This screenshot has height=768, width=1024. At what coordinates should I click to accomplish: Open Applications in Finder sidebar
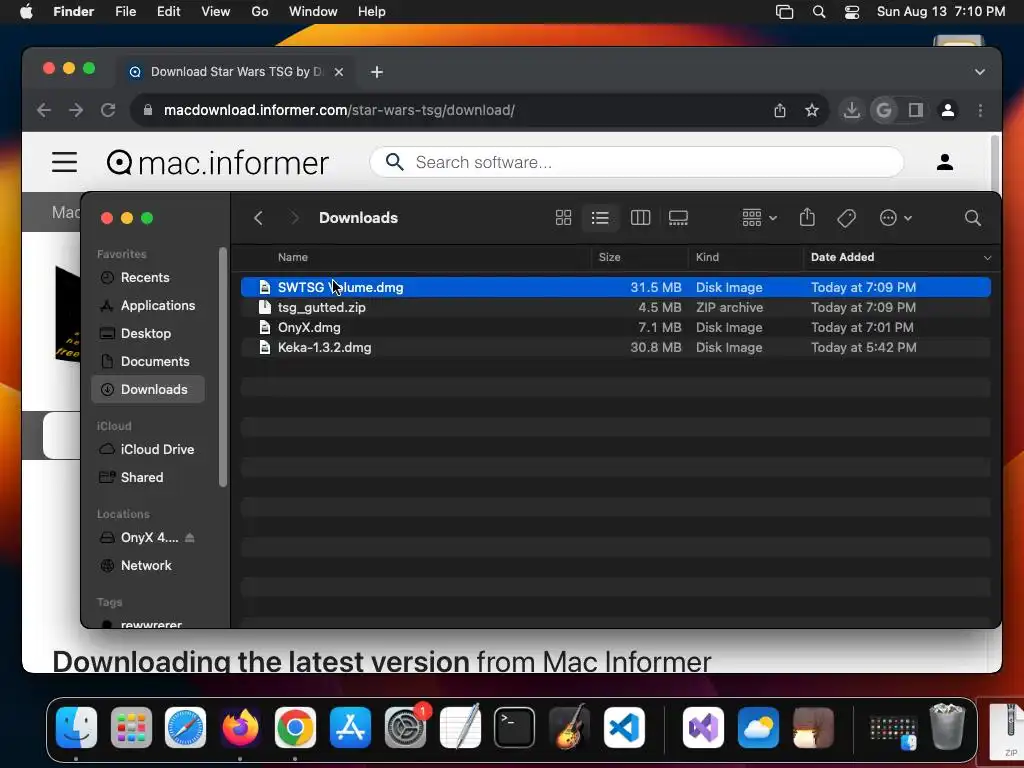pyautogui.click(x=147, y=306)
